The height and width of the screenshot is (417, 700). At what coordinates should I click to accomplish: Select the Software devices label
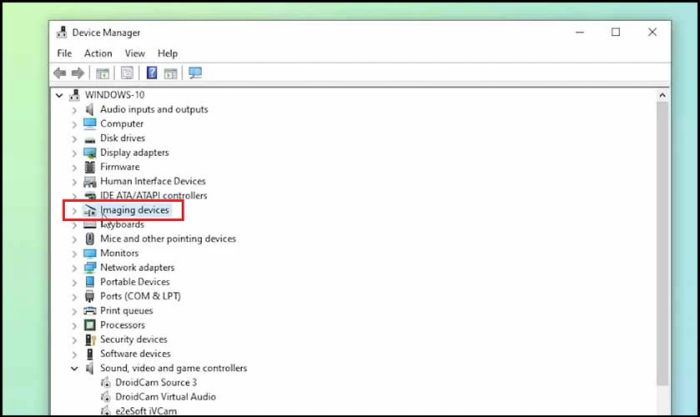(135, 354)
